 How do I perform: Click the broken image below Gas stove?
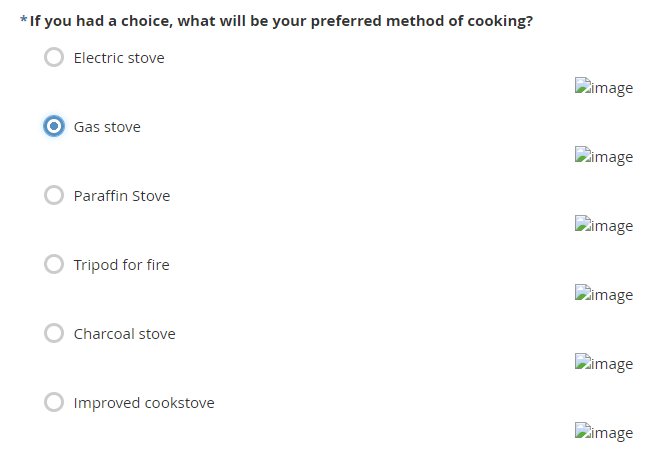604,157
